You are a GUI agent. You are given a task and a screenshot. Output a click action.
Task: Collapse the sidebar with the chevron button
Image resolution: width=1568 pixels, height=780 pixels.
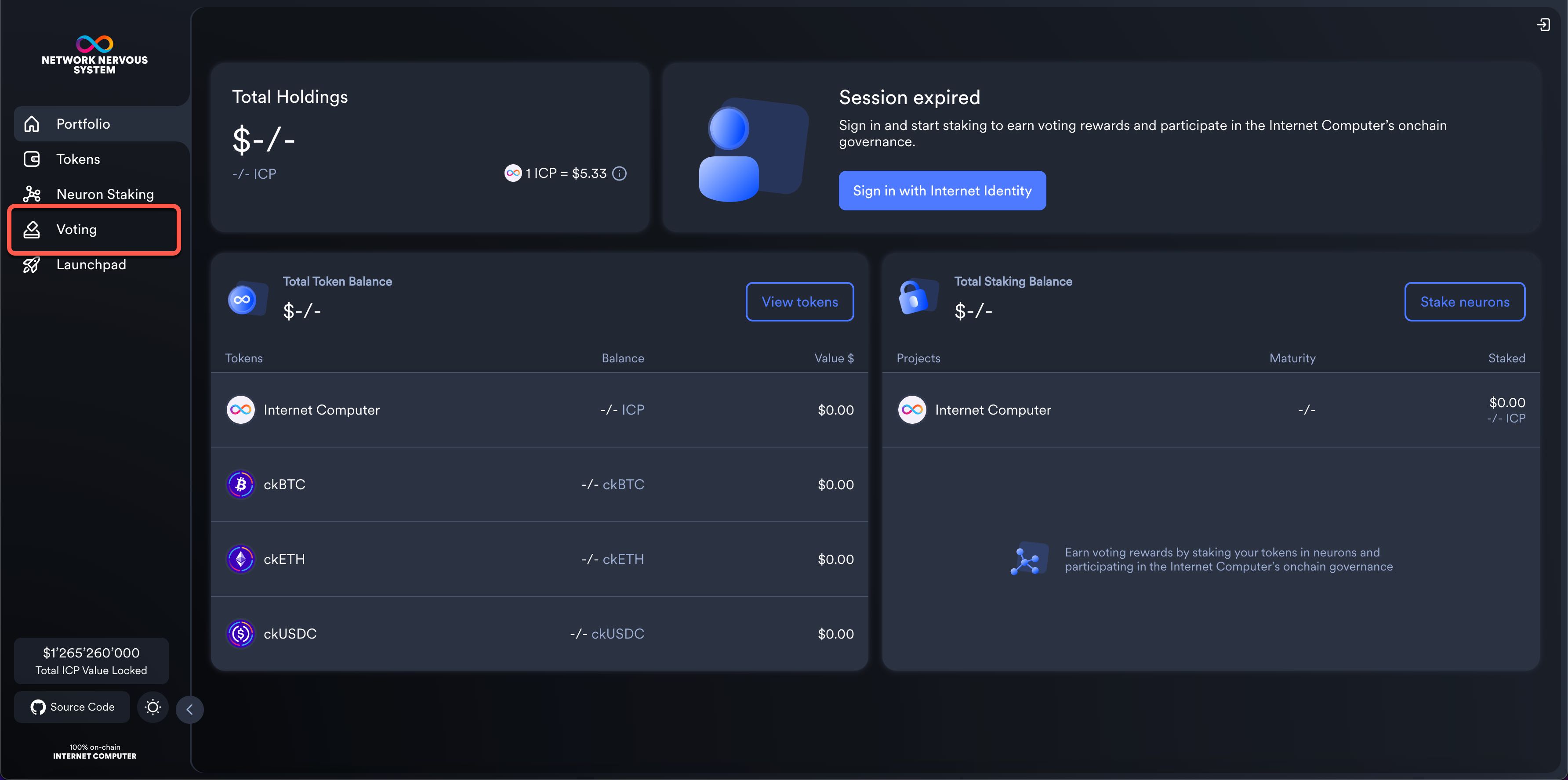click(x=189, y=709)
